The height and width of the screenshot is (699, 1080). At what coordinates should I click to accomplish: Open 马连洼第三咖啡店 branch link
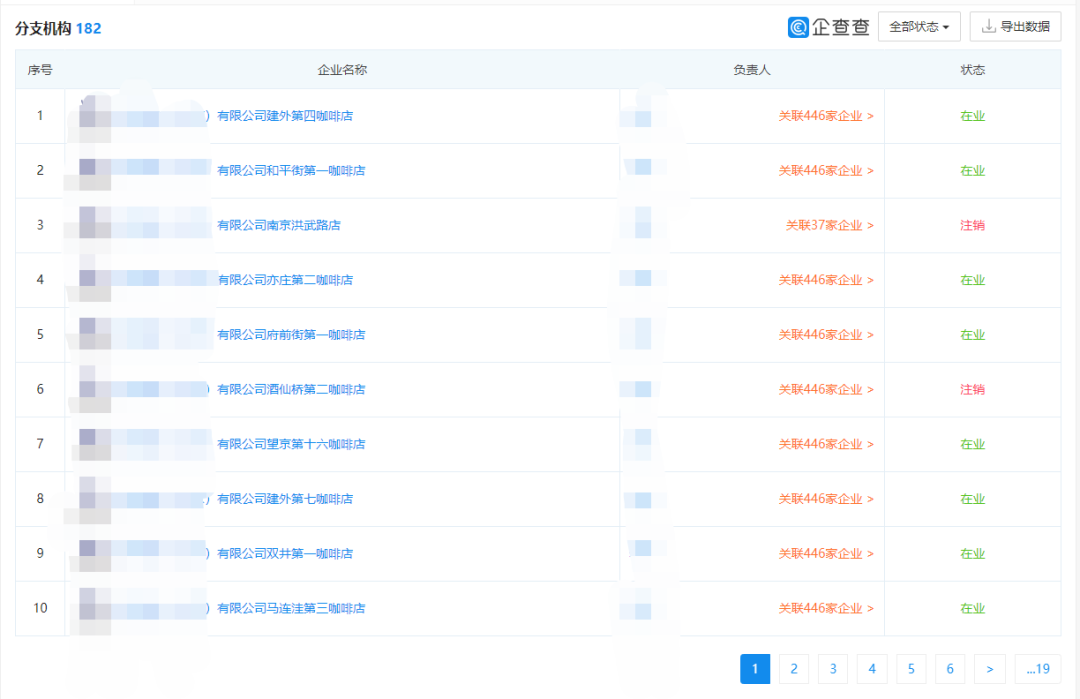pos(291,608)
